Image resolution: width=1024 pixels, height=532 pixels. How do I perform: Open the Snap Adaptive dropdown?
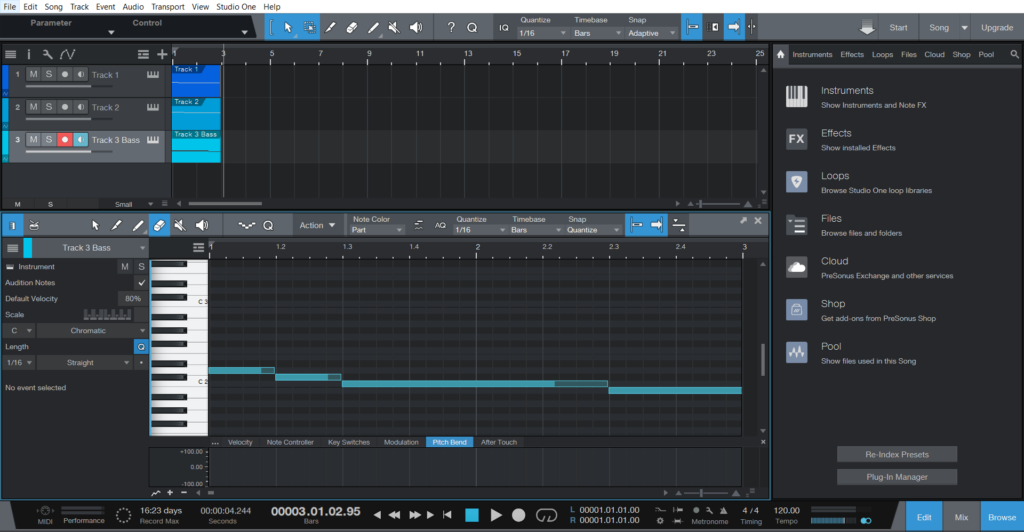651,33
